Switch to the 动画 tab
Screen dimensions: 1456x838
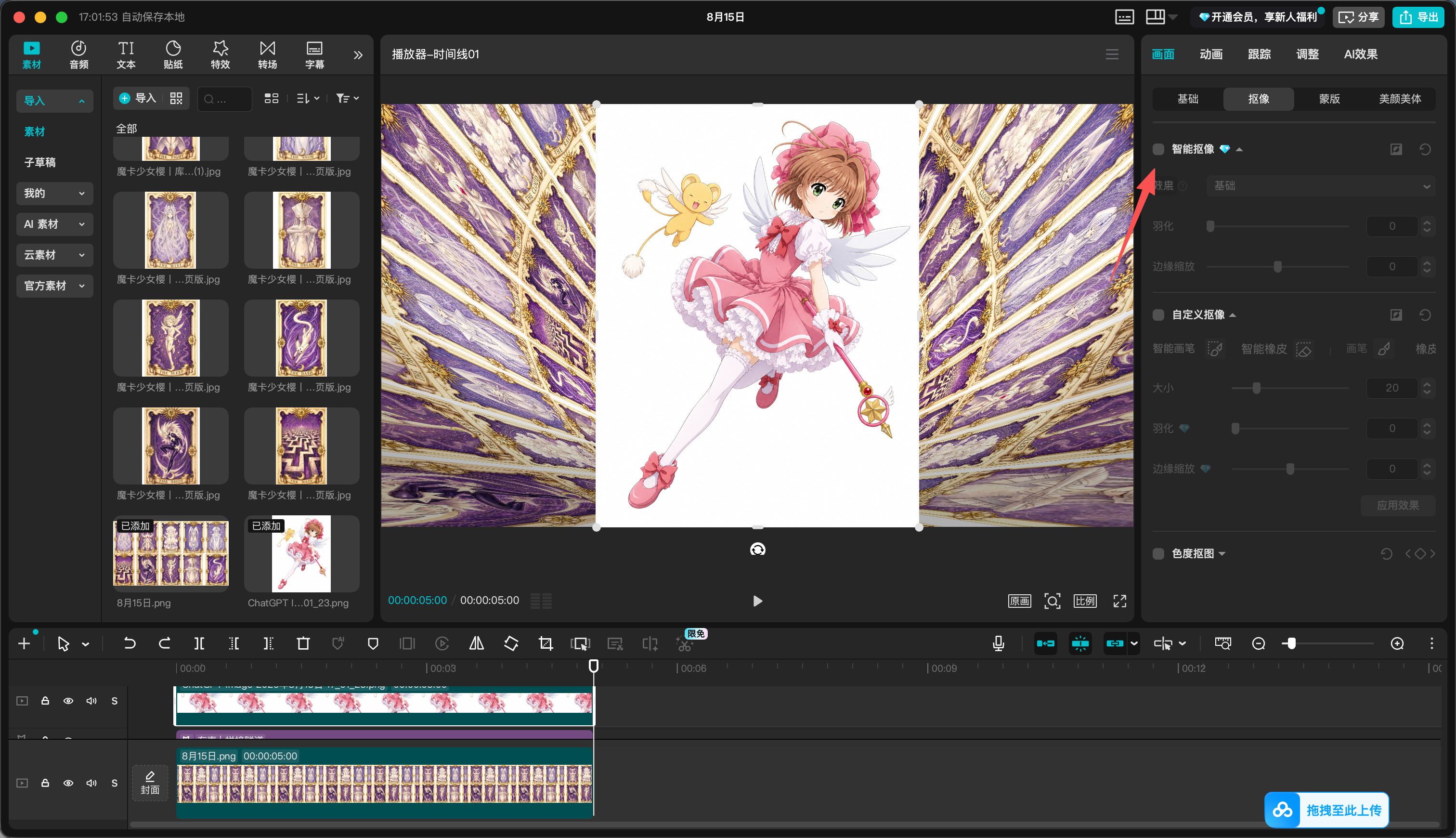coord(1211,54)
